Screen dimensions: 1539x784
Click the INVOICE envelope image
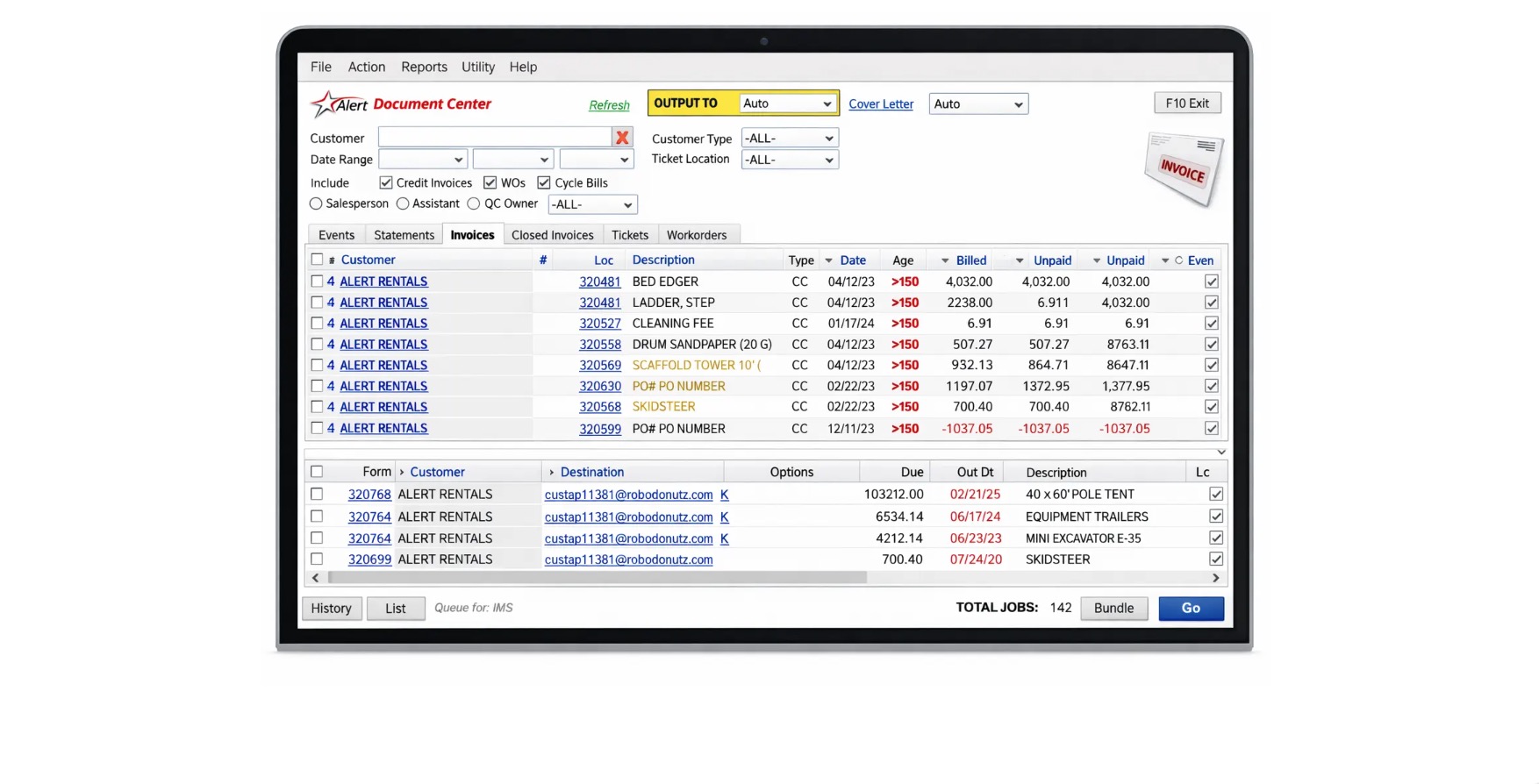click(x=1184, y=168)
